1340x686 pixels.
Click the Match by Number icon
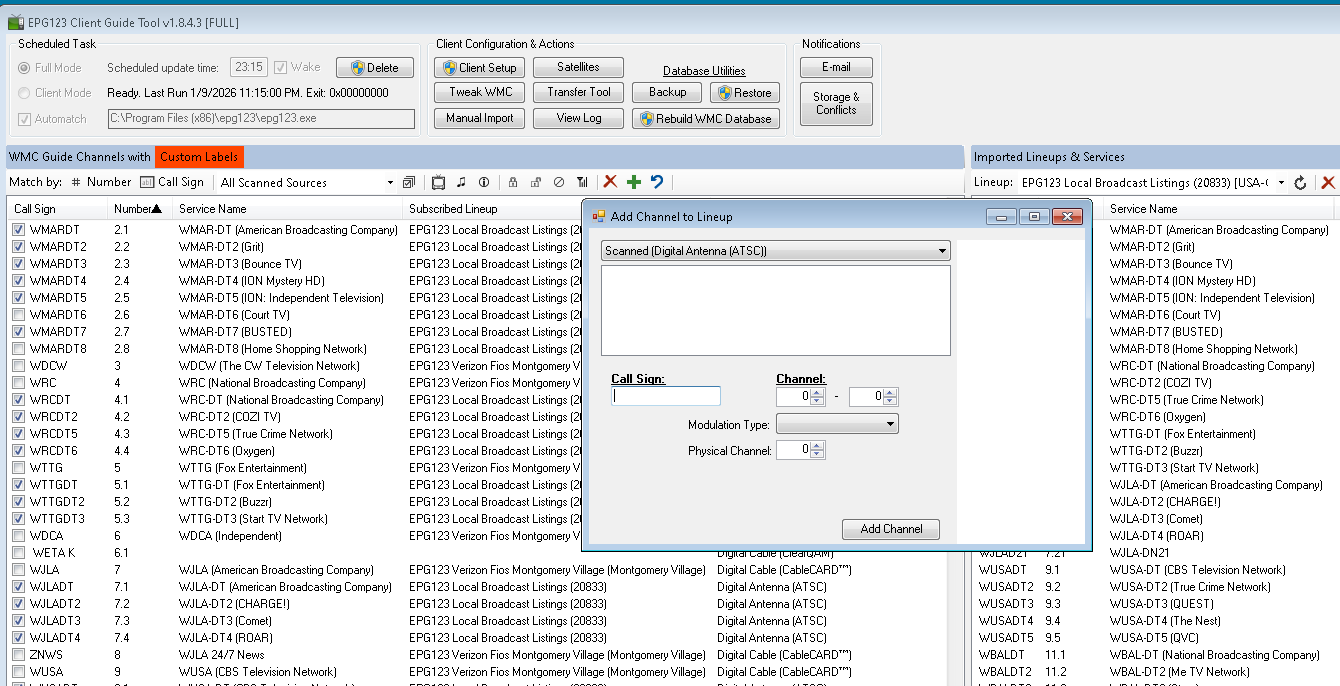pyautogui.click(x=76, y=182)
